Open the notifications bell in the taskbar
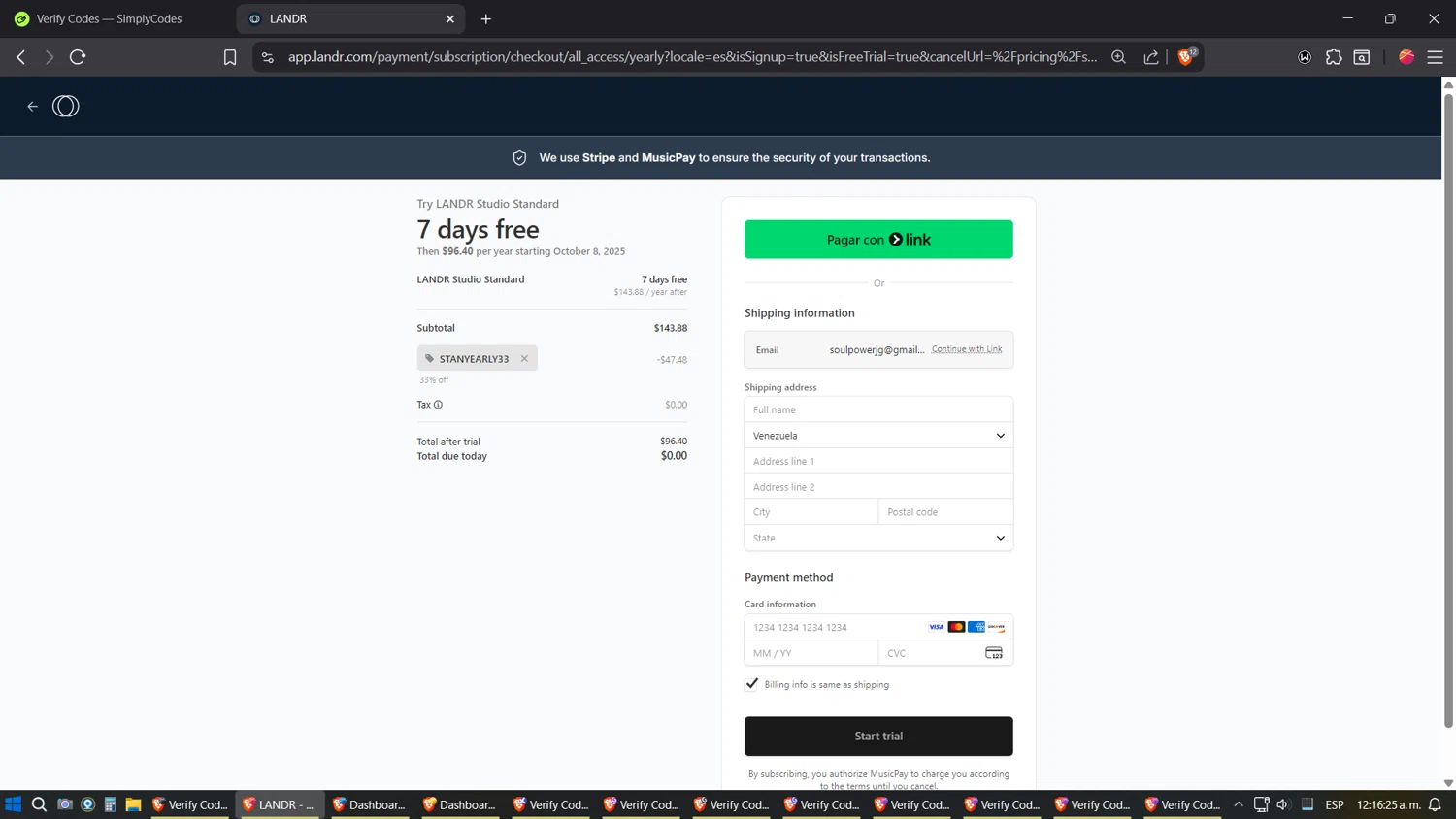 (x=1436, y=804)
